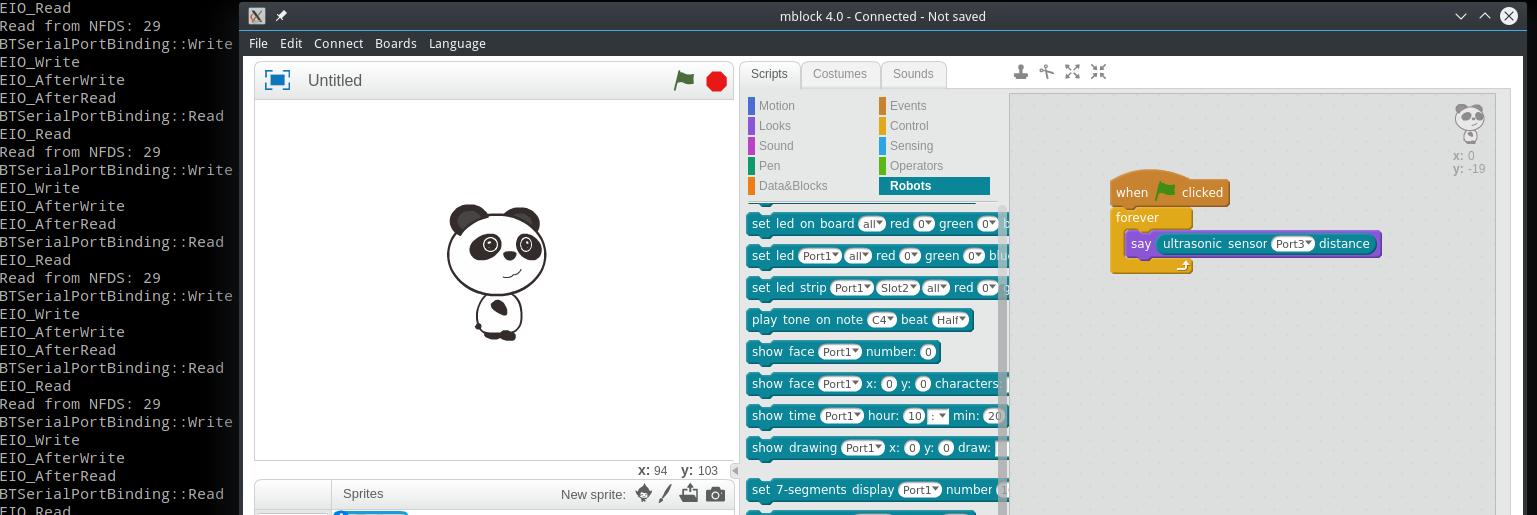Screen dimensions: 1537x515
Task: Open Port1 dropdown in set led block
Action: [821, 256]
